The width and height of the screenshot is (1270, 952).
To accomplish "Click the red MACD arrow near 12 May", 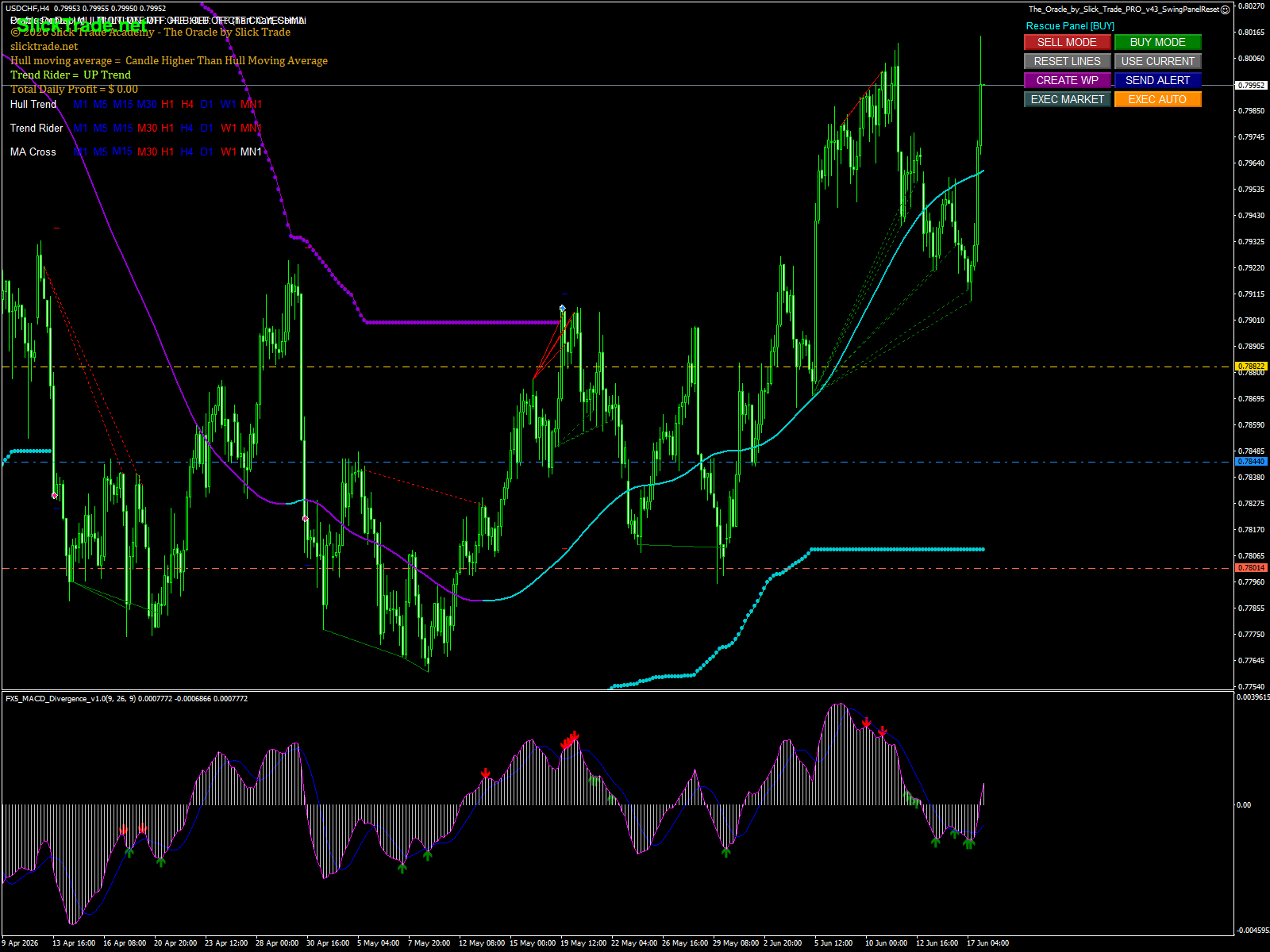I will (x=486, y=773).
